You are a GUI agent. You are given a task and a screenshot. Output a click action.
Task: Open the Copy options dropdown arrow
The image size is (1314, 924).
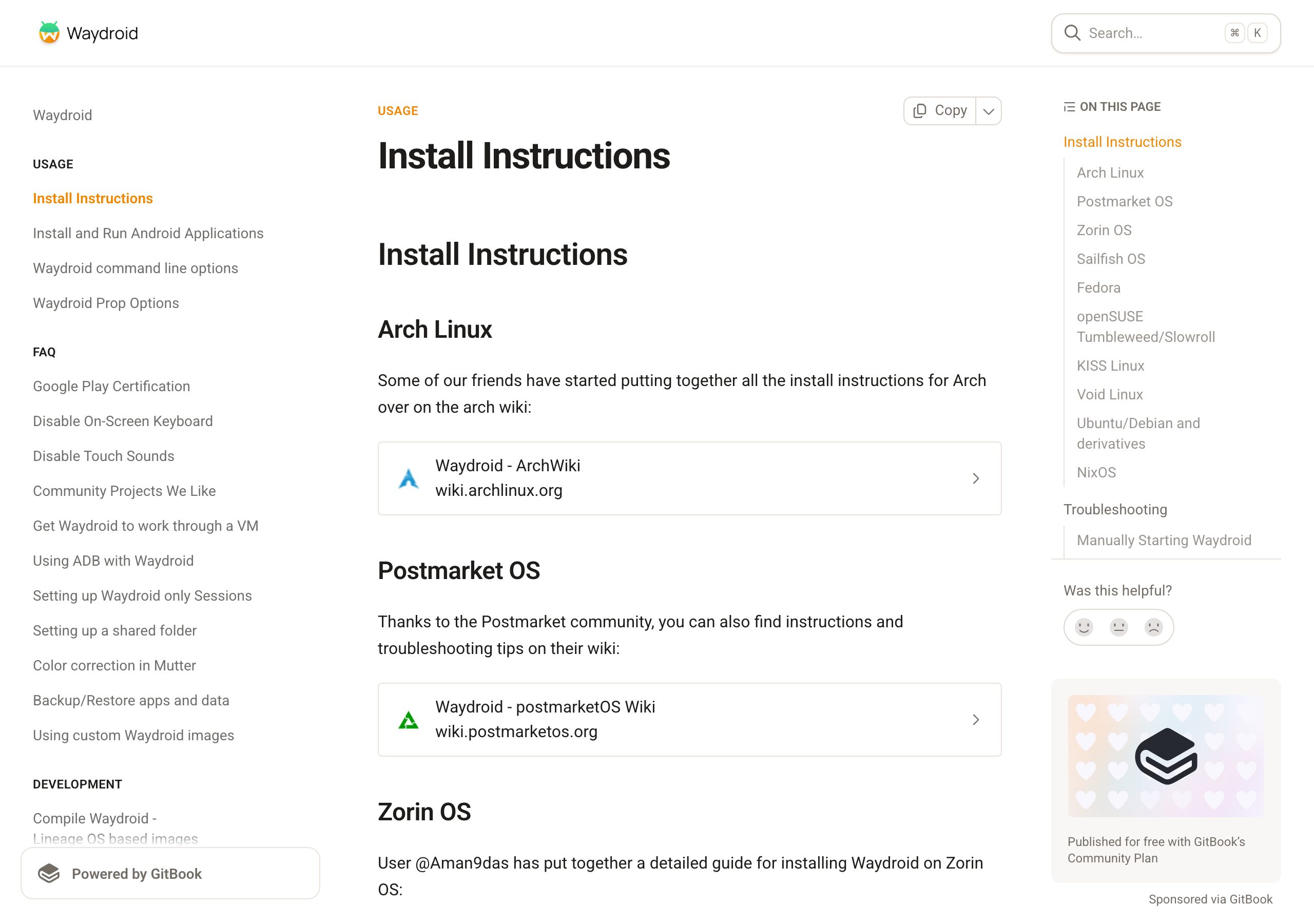tap(989, 111)
